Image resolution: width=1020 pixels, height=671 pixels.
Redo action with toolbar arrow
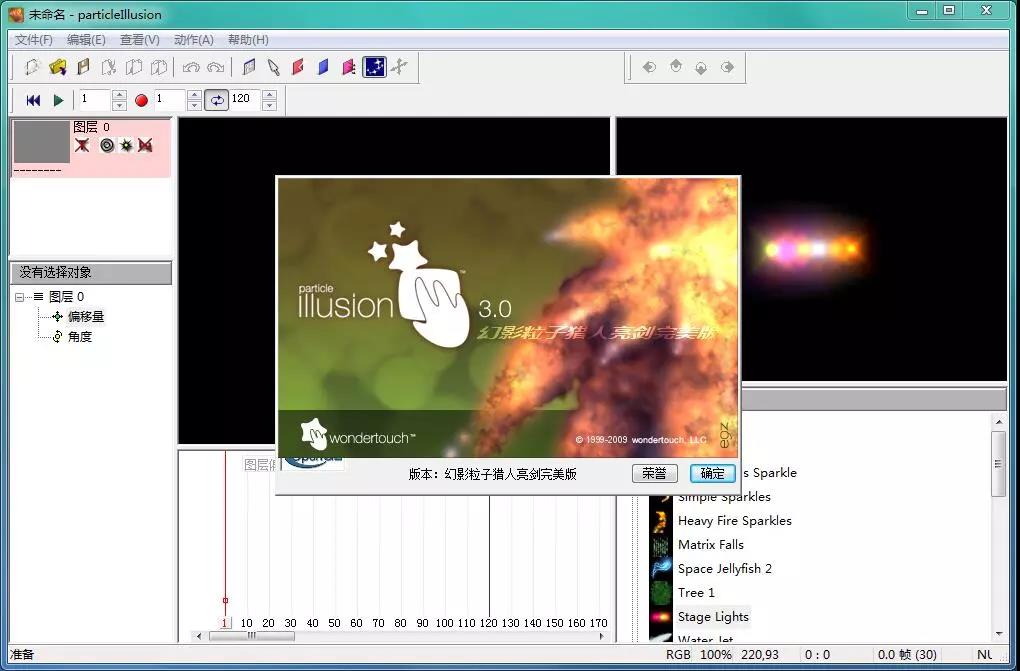(215, 67)
